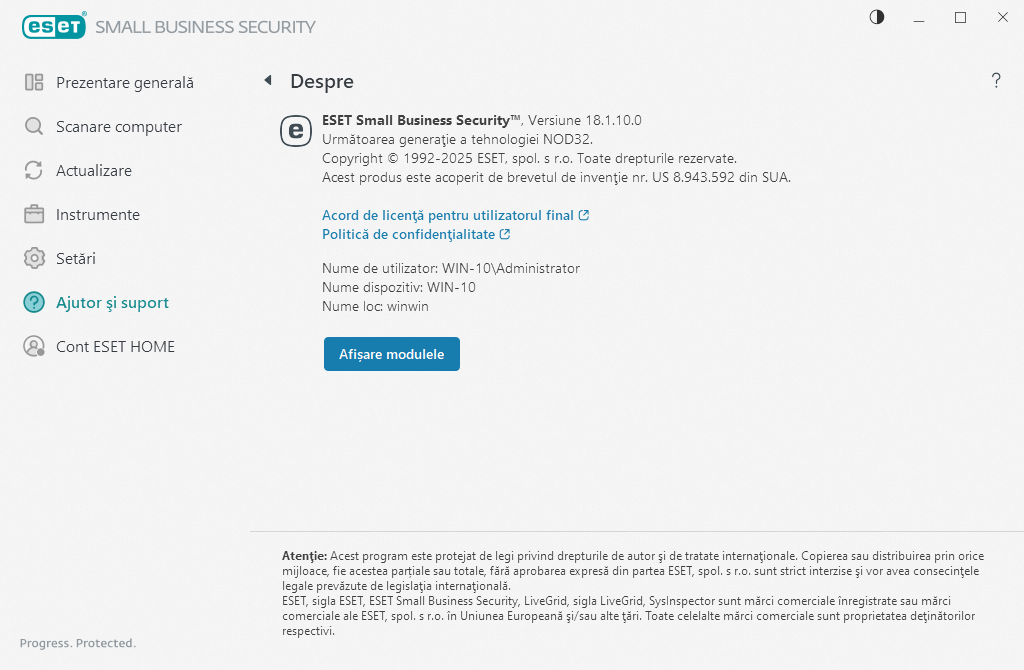Click the Scanare computer magnifier icon

coord(34,126)
